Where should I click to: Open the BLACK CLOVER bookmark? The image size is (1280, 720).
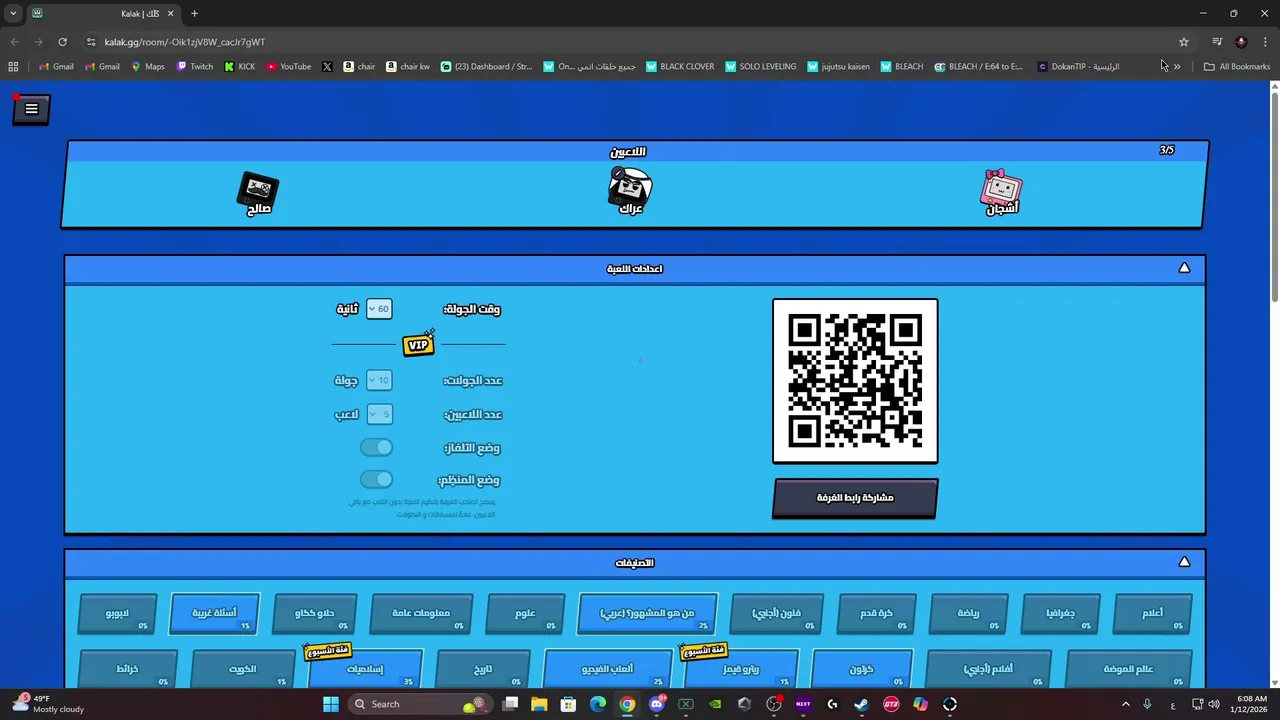tap(680, 67)
